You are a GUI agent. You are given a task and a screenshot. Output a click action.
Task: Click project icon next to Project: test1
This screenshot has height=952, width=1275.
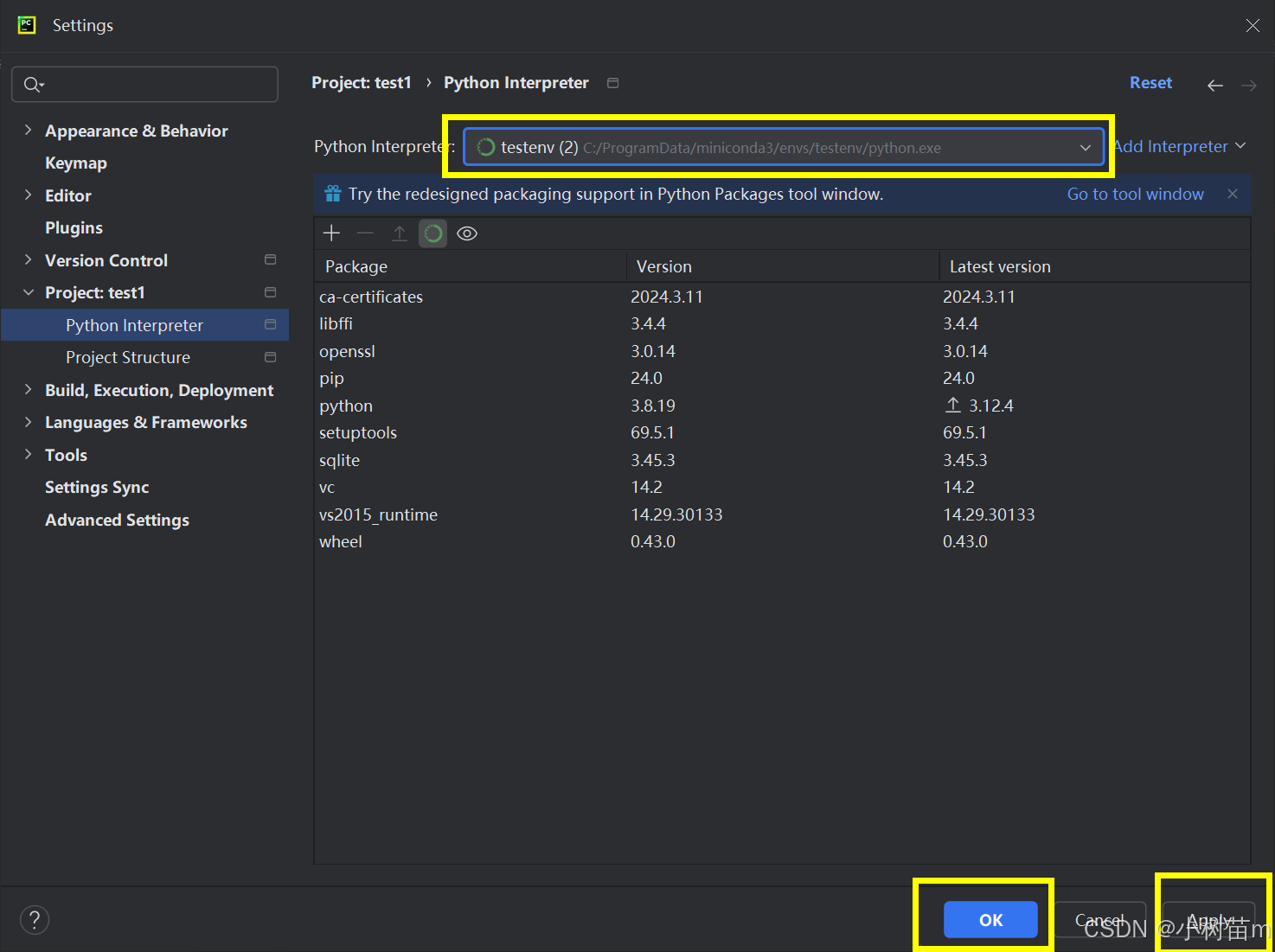click(270, 292)
